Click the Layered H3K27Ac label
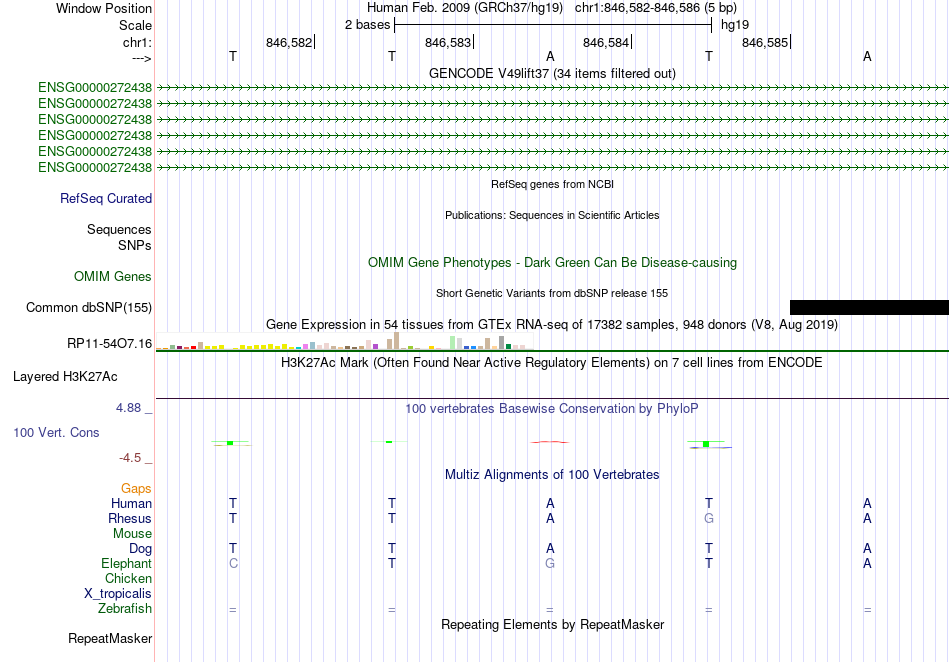 pos(65,377)
